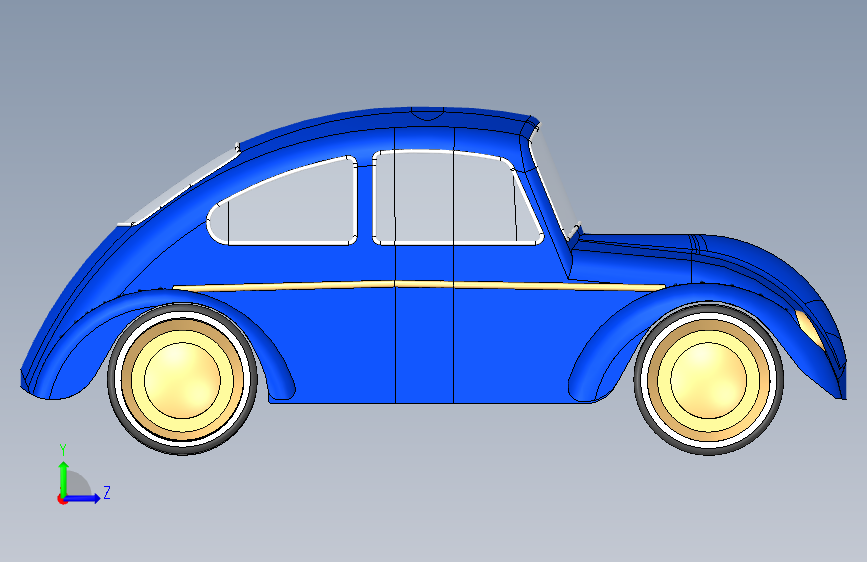Pick the rear side quarter window glass
Image resolution: width=867 pixels, height=562 pixels.
click(x=288, y=205)
